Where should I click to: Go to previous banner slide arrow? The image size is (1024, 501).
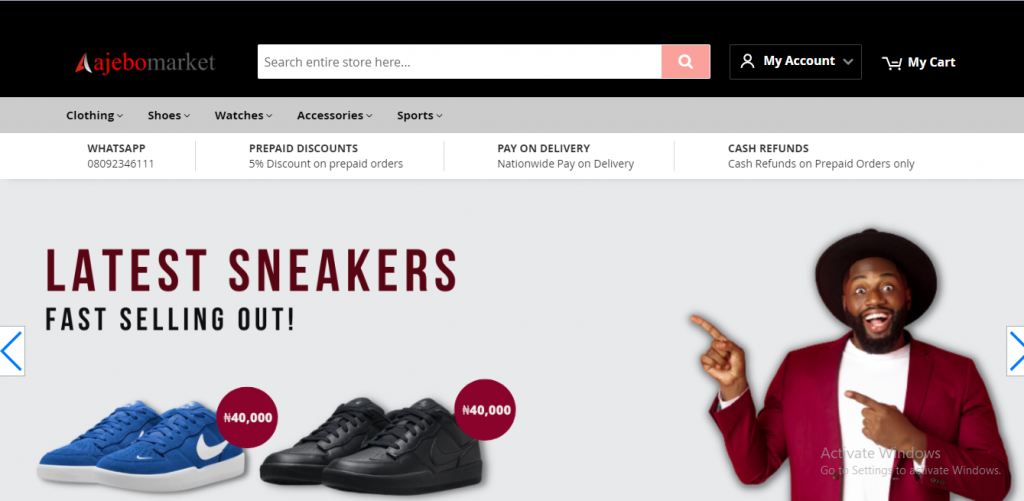tap(12, 351)
